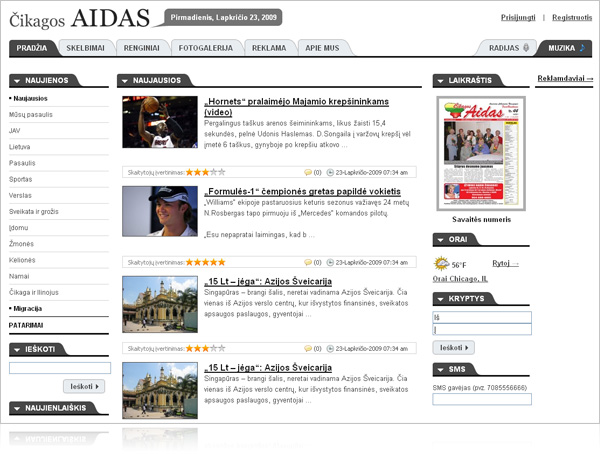Go to the Fotogalerija tab
The width and height of the screenshot is (600, 454).
pos(205,48)
